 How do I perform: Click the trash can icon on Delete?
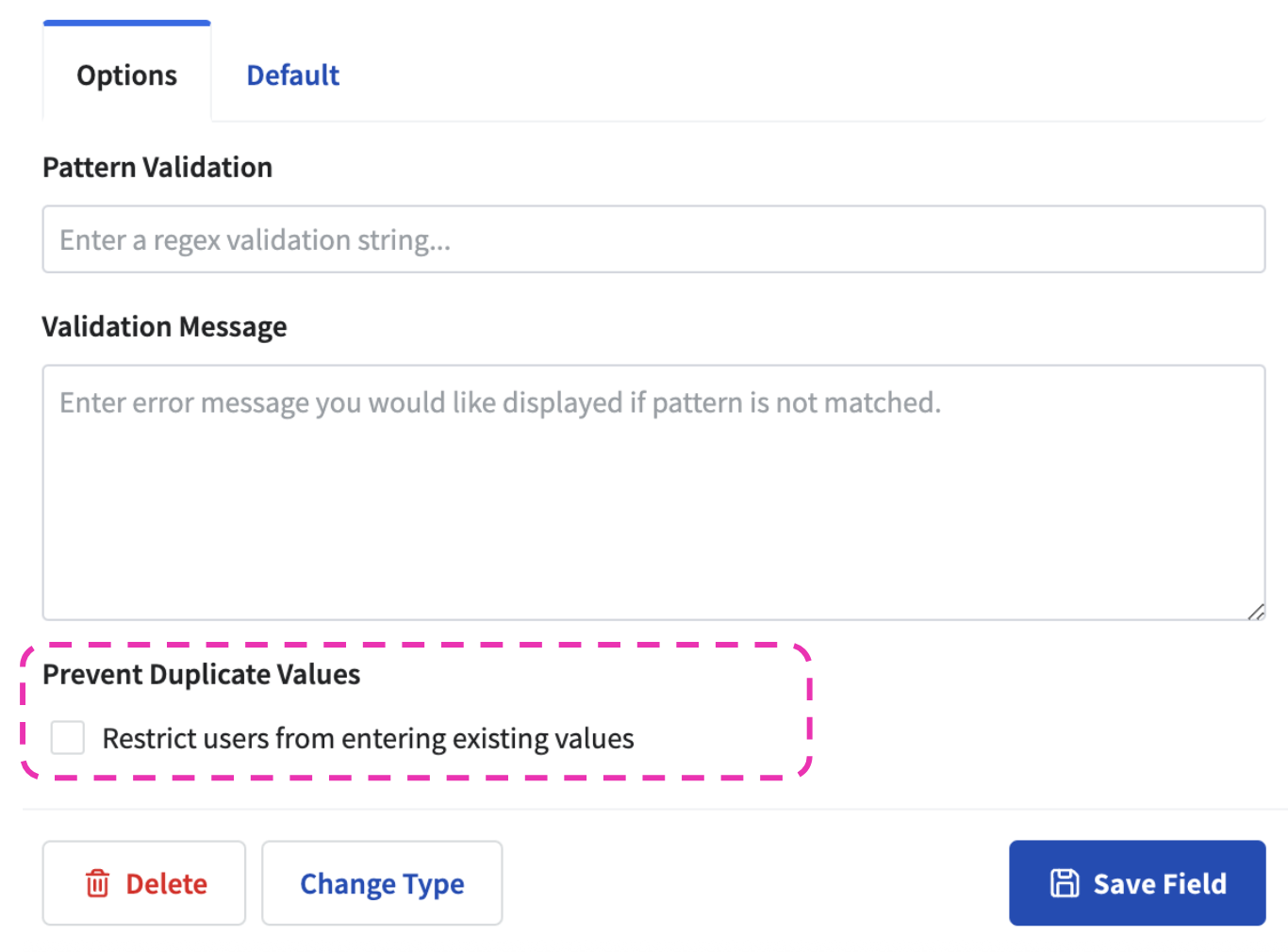click(x=97, y=883)
